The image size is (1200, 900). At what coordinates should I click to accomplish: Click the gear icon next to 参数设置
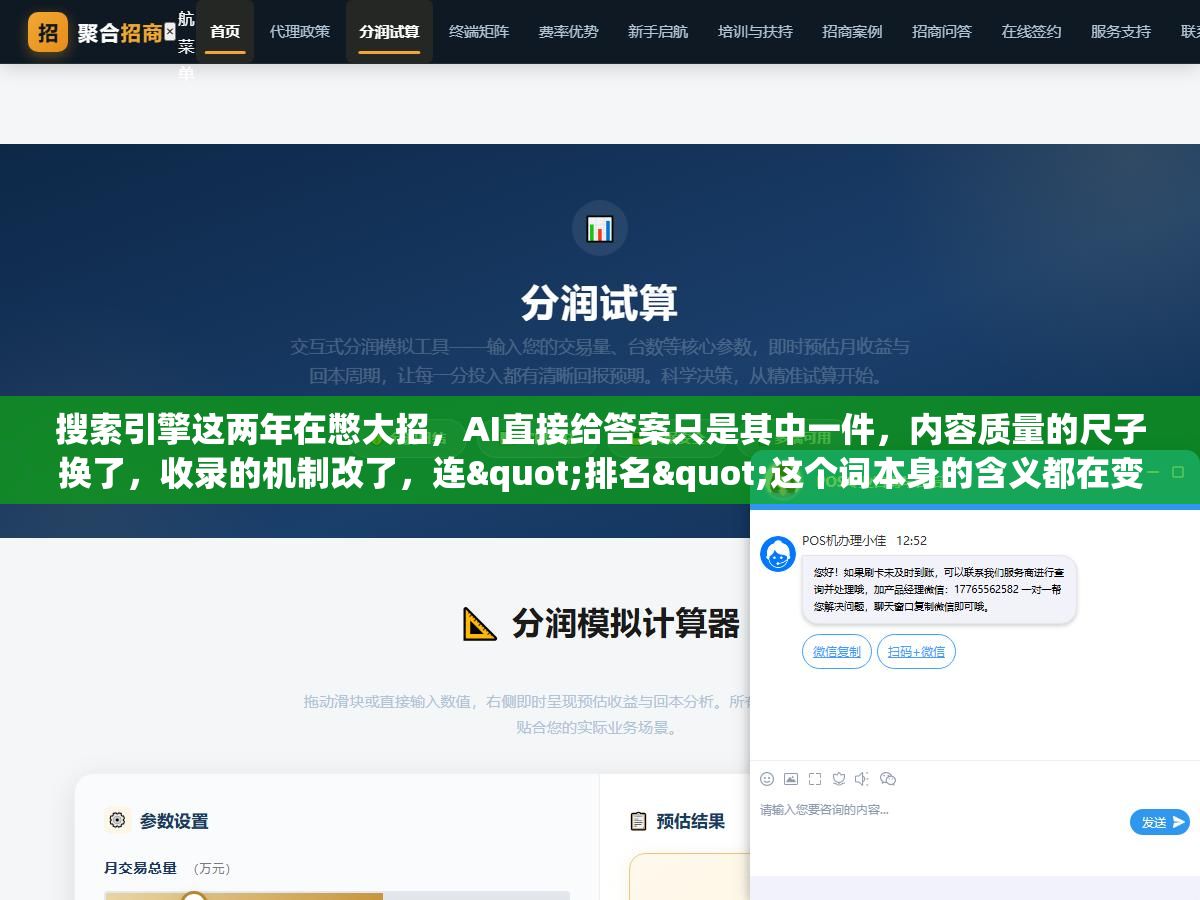tap(118, 820)
